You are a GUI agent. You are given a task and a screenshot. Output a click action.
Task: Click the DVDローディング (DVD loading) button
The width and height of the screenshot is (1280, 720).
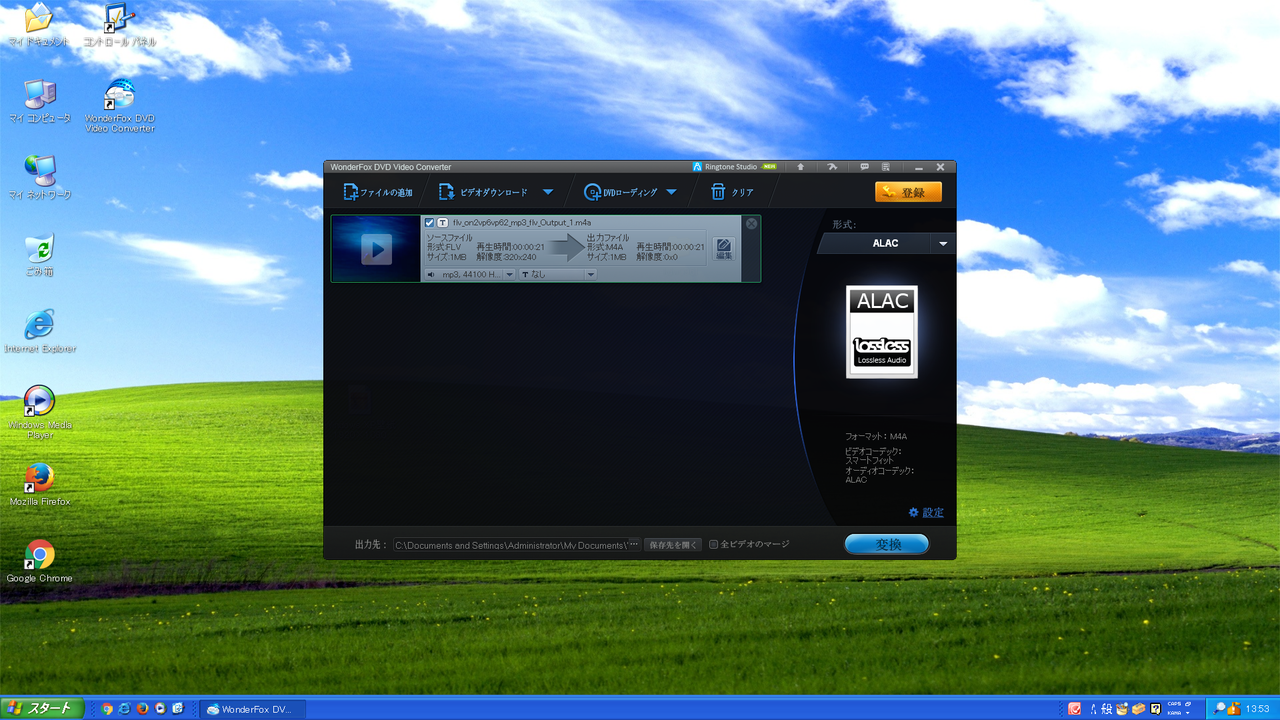click(x=621, y=192)
